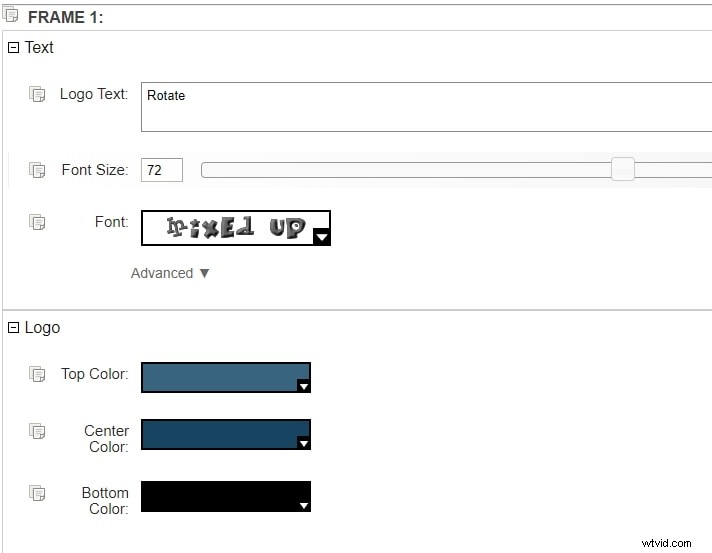Click the Font Size field showing 72

pos(162,170)
